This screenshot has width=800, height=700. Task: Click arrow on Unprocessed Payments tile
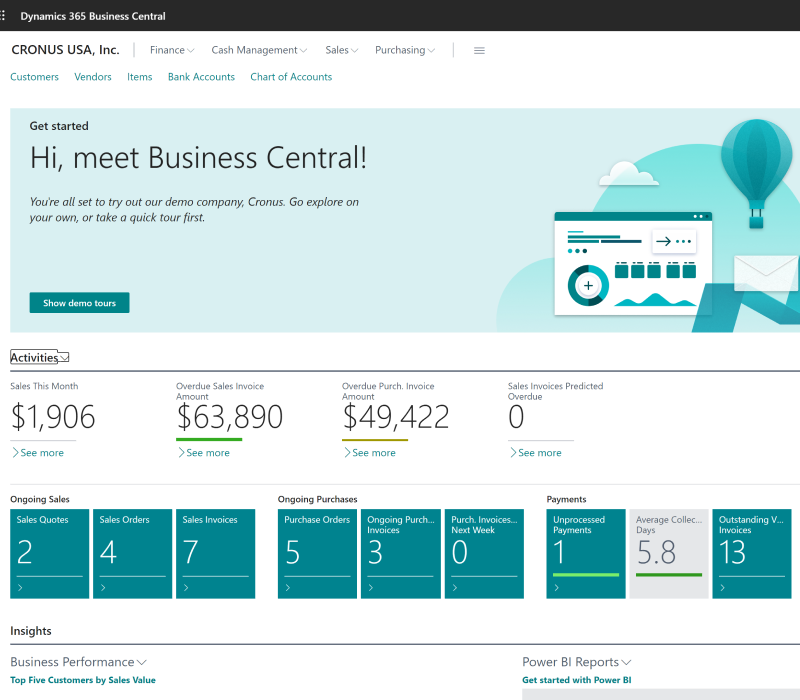click(x=557, y=588)
